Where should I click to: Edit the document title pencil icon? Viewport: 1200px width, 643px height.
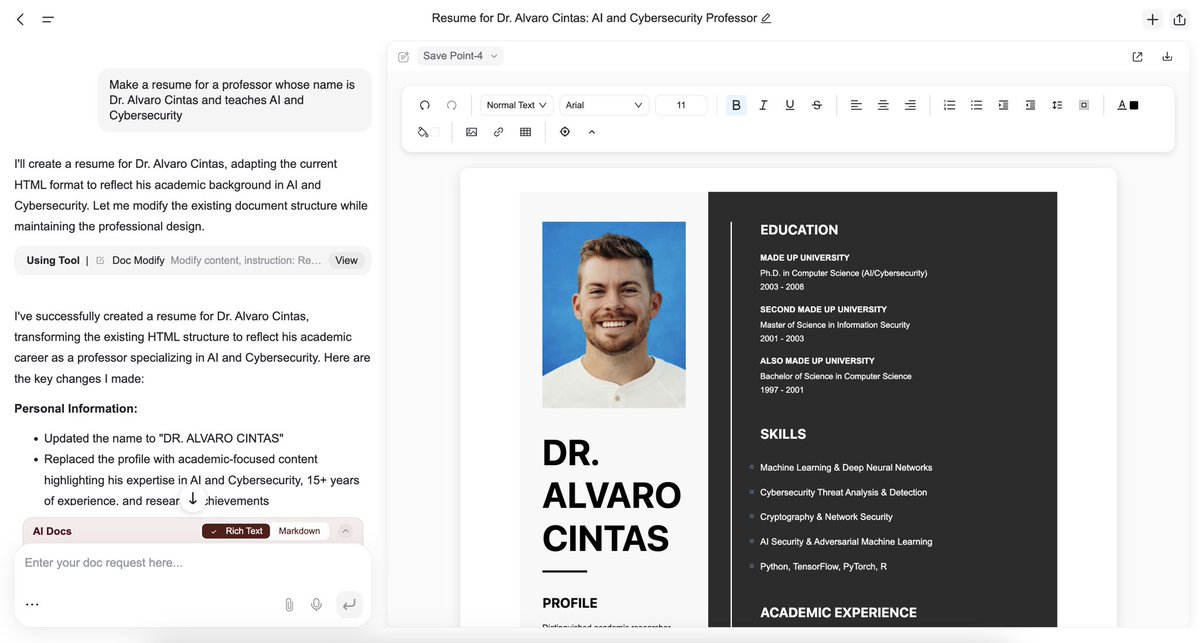coord(766,18)
